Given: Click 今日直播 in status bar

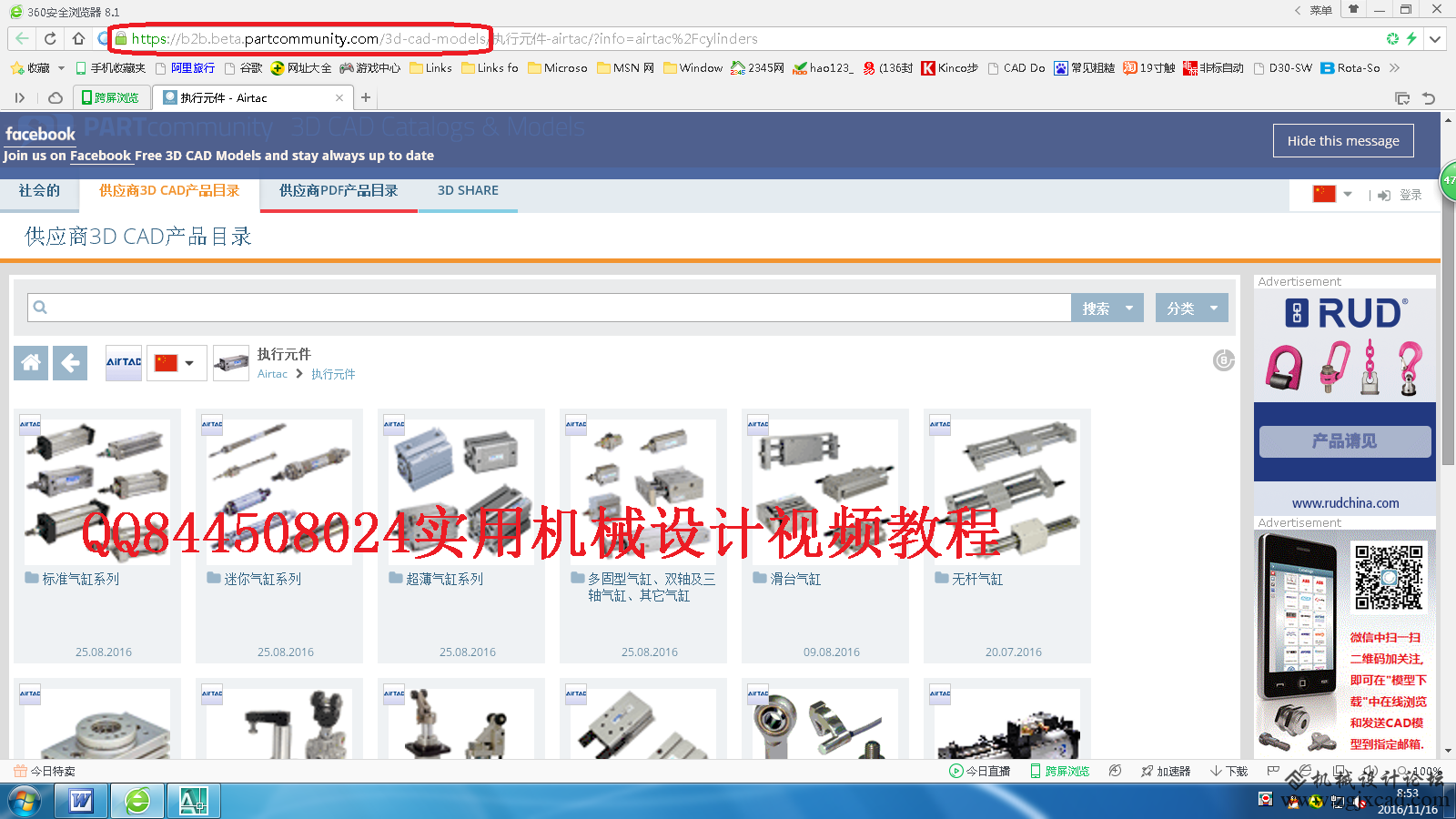Looking at the screenshot, I should [980, 771].
